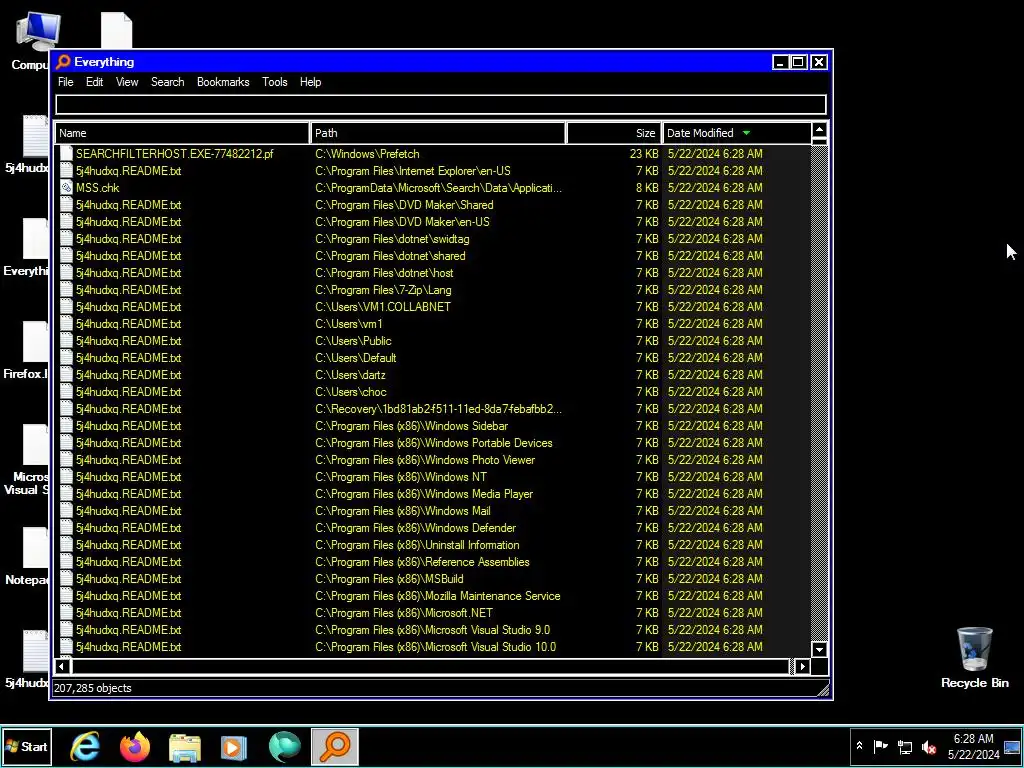This screenshot has height=768, width=1024.
Task: Select the MSS.chk file icon
Action: click(x=66, y=187)
